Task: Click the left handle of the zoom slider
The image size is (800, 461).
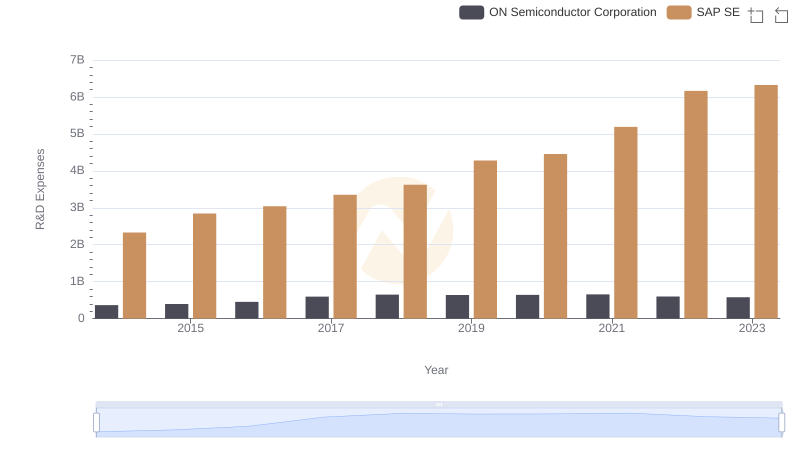Action: click(x=96, y=422)
